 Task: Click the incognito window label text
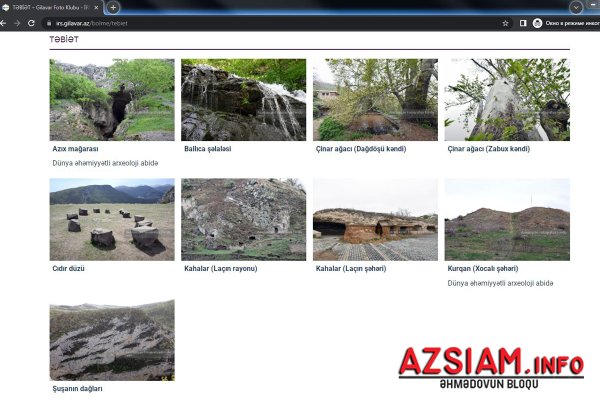click(572, 23)
